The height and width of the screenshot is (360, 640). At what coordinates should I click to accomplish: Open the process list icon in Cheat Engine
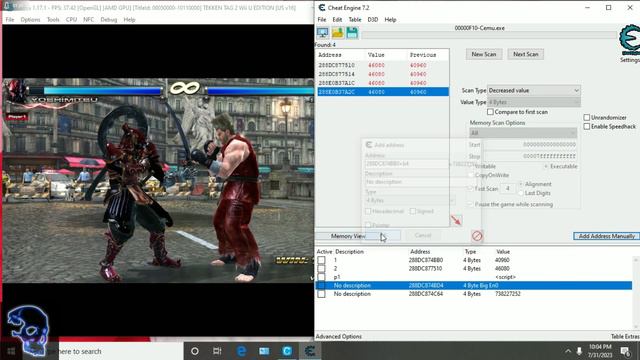coord(322,33)
